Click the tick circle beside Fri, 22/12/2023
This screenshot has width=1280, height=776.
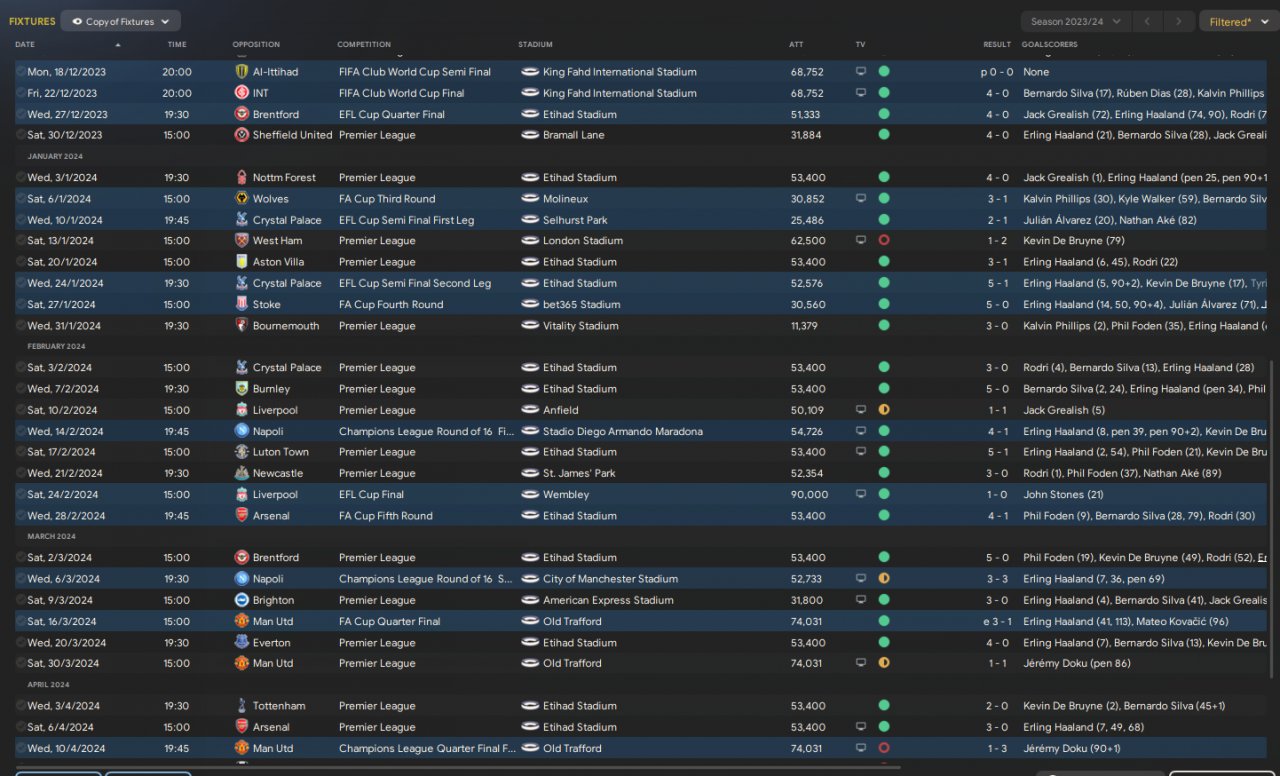tap(20, 93)
